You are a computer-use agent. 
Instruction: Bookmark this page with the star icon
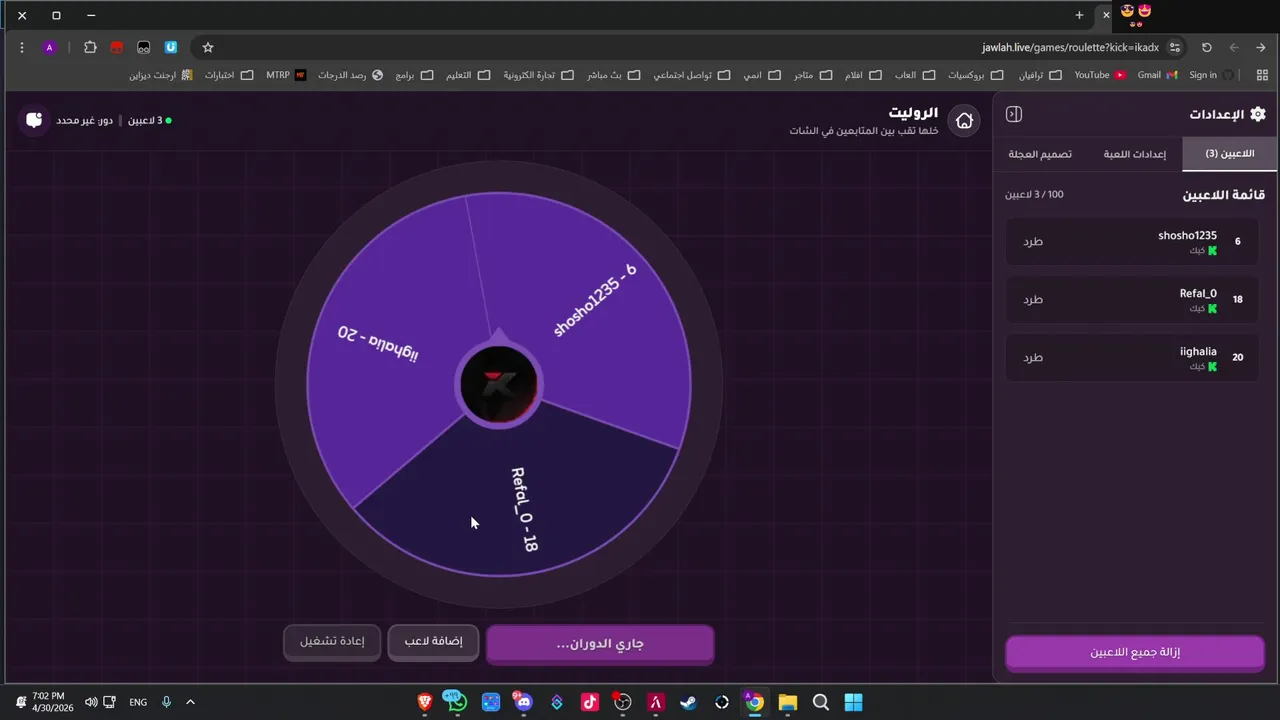(208, 47)
